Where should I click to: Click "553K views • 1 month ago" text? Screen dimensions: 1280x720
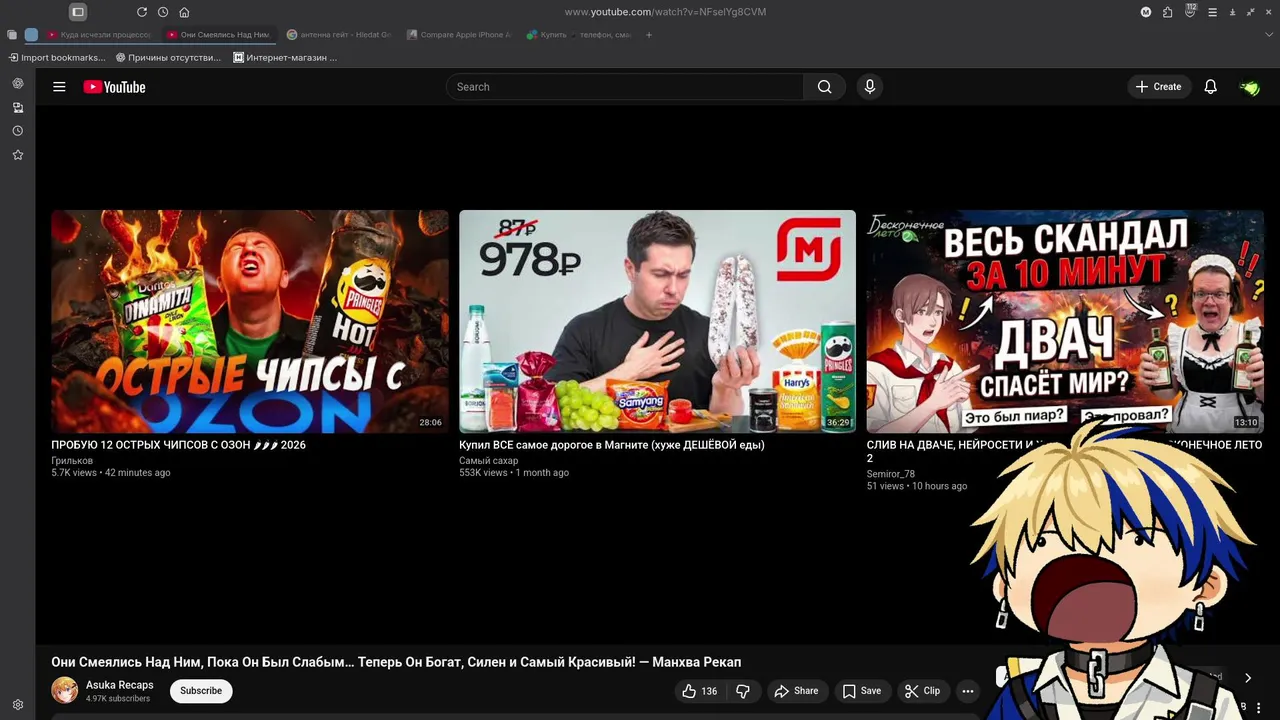(514, 473)
